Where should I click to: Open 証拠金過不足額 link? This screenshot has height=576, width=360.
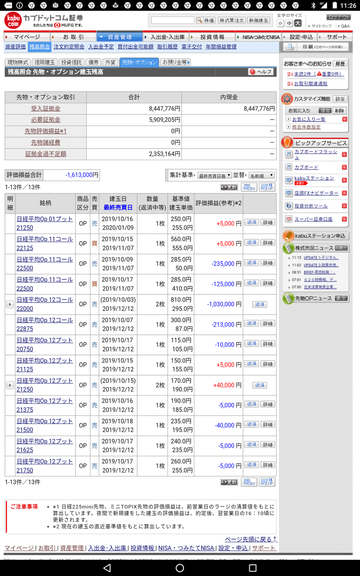click(46, 154)
